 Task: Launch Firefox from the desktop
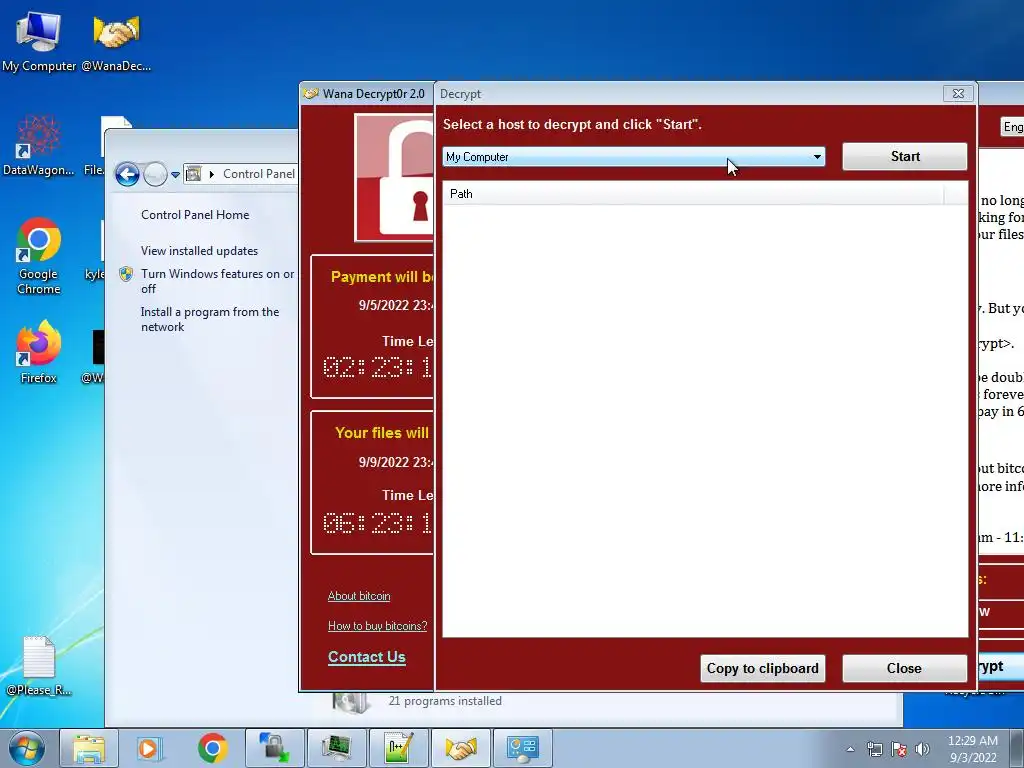point(39,351)
